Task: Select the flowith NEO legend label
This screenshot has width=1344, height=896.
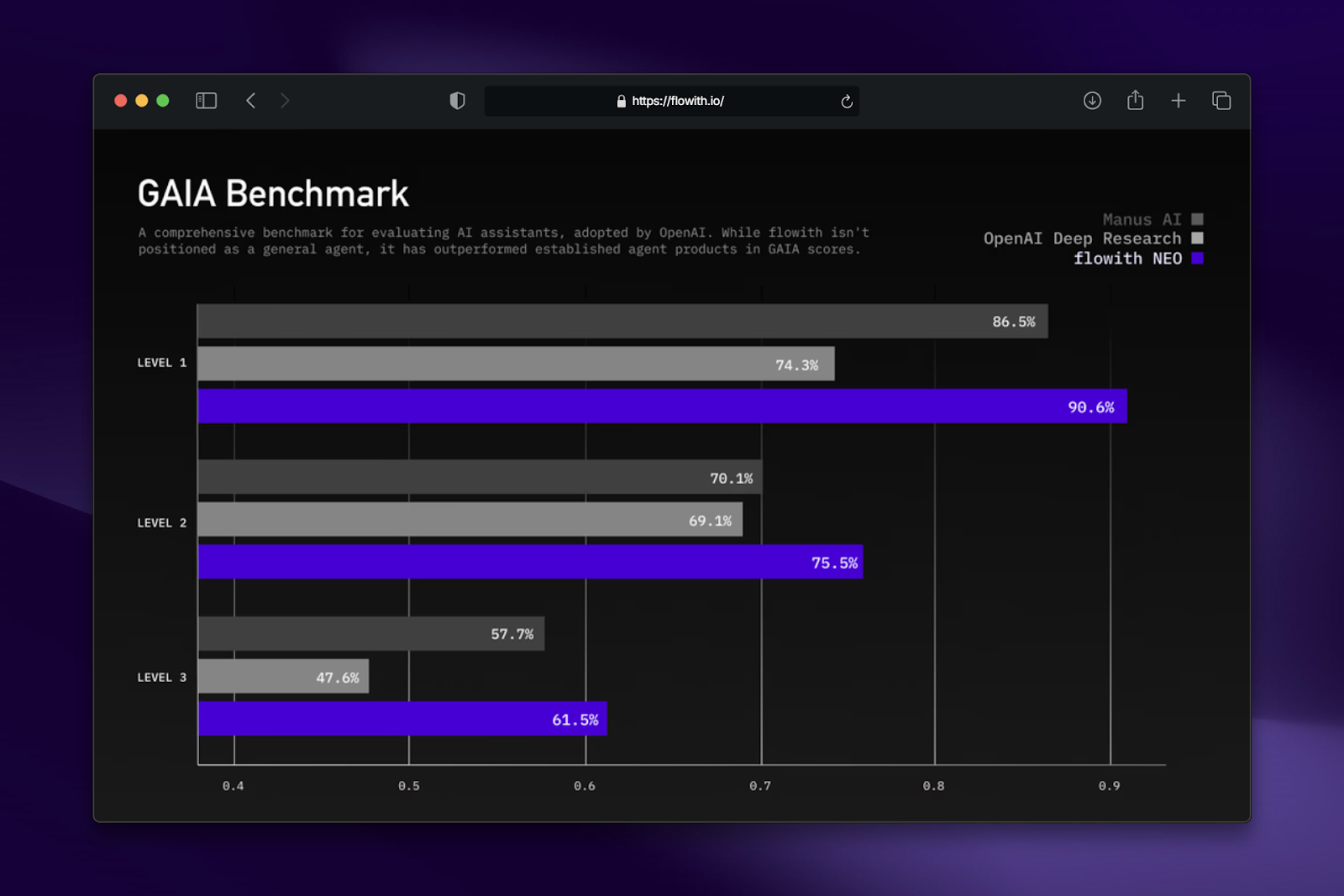Action: tap(1127, 259)
